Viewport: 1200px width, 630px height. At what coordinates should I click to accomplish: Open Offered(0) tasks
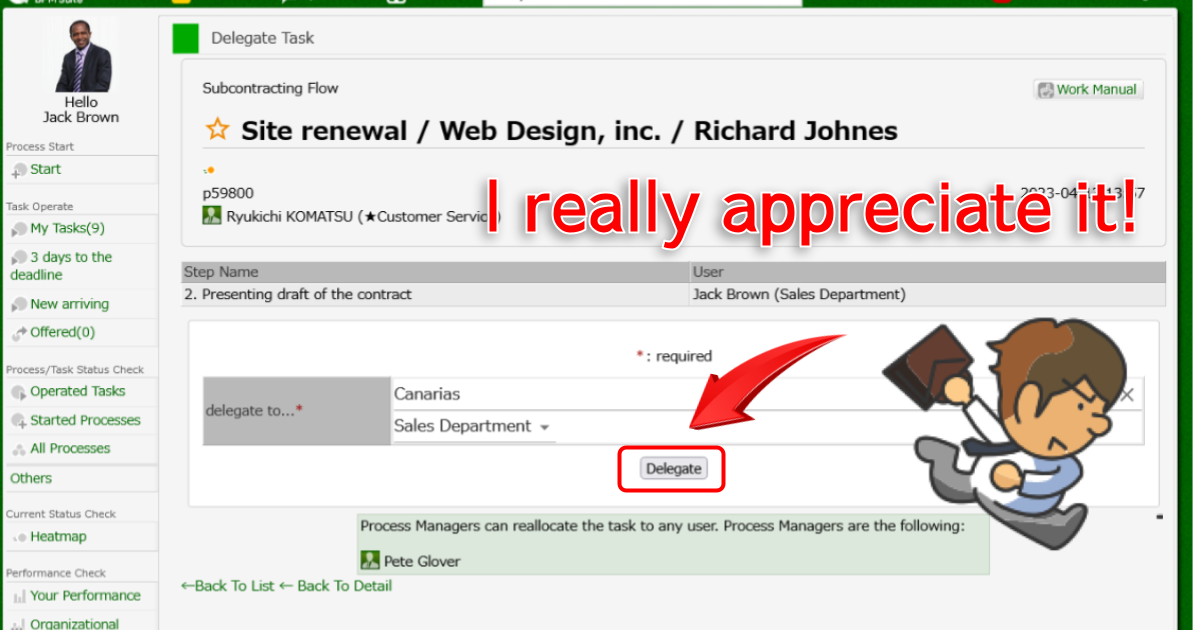62,332
